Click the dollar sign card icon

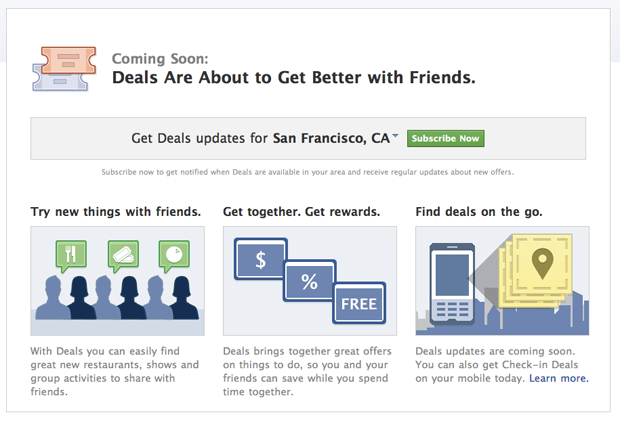[260, 260]
